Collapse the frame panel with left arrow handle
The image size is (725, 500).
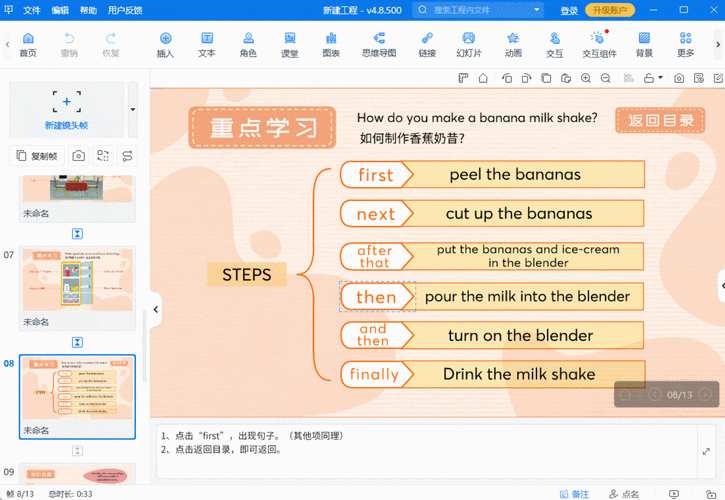pos(156,309)
